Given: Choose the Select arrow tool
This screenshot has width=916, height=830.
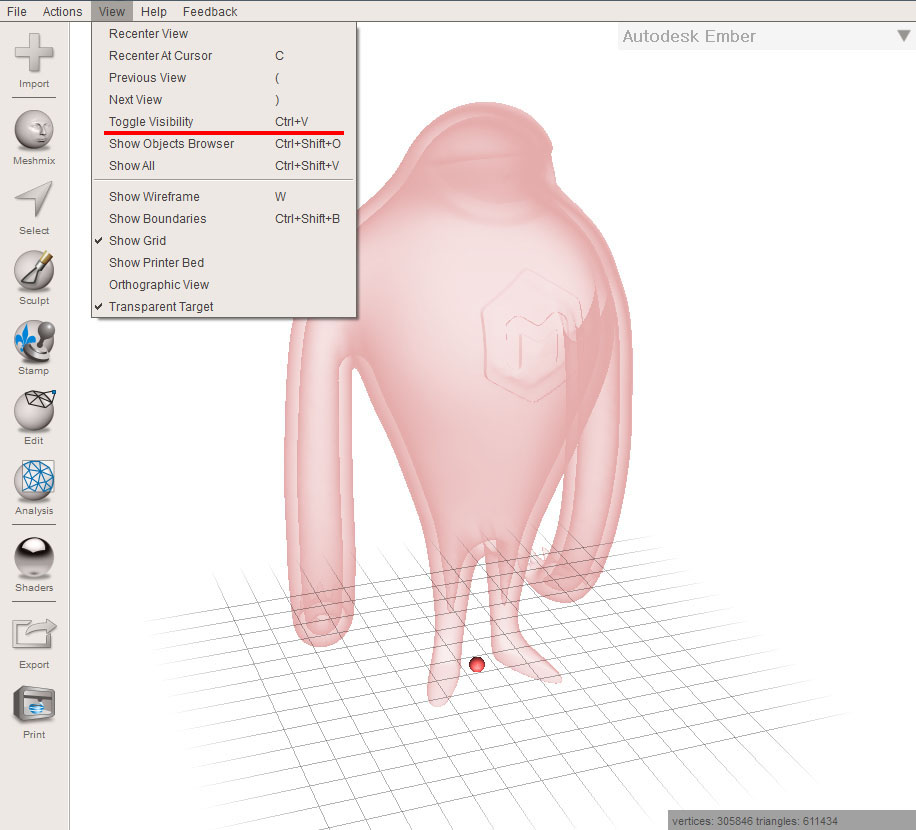Looking at the screenshot, I should 34,199.
